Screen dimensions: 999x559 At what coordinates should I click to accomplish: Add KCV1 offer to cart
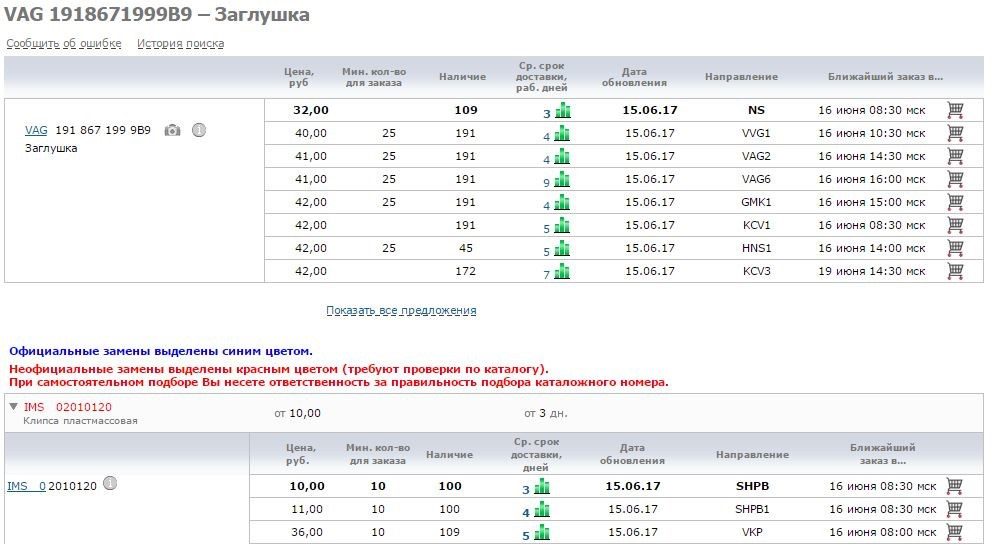click(954, 225)
